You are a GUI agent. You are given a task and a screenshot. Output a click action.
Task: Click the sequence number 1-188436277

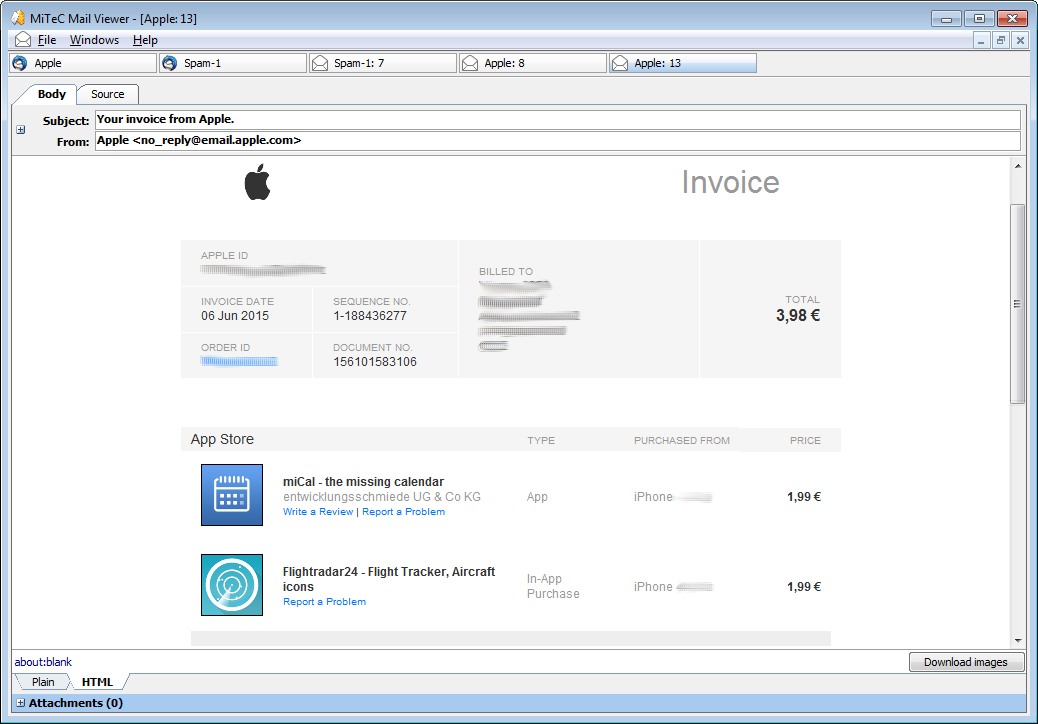[x=369, y=316]
